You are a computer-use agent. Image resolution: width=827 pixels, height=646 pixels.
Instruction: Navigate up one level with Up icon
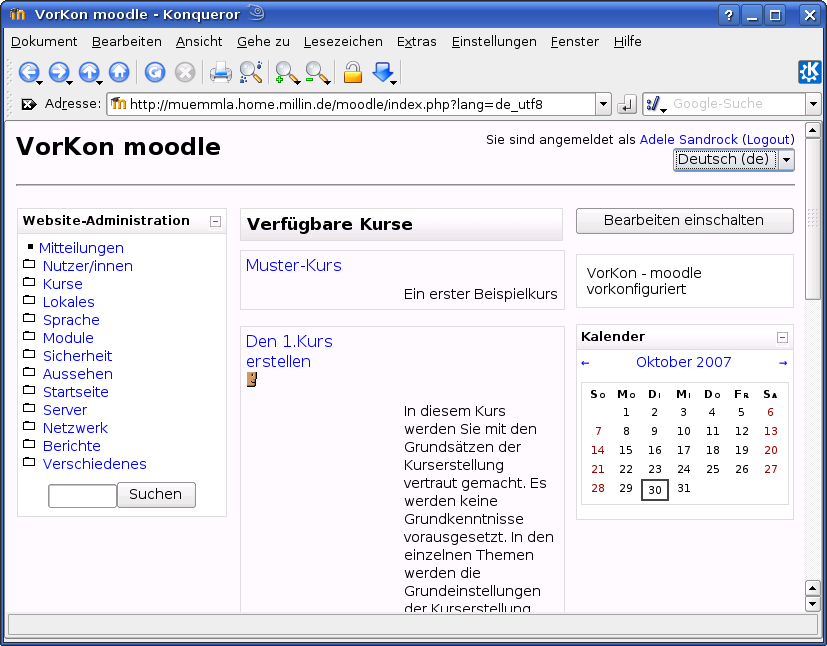tap(89, 72)
